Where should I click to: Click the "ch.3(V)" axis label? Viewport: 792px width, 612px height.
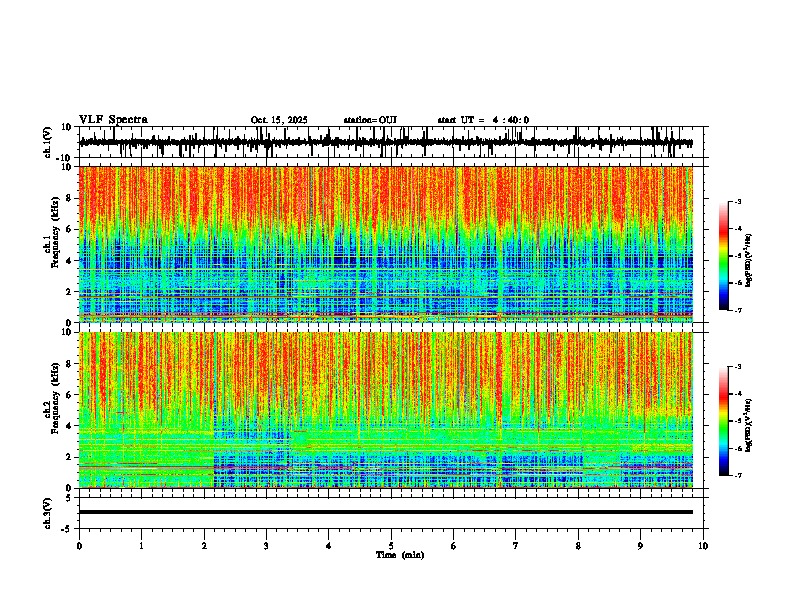(x=48, y=514)
